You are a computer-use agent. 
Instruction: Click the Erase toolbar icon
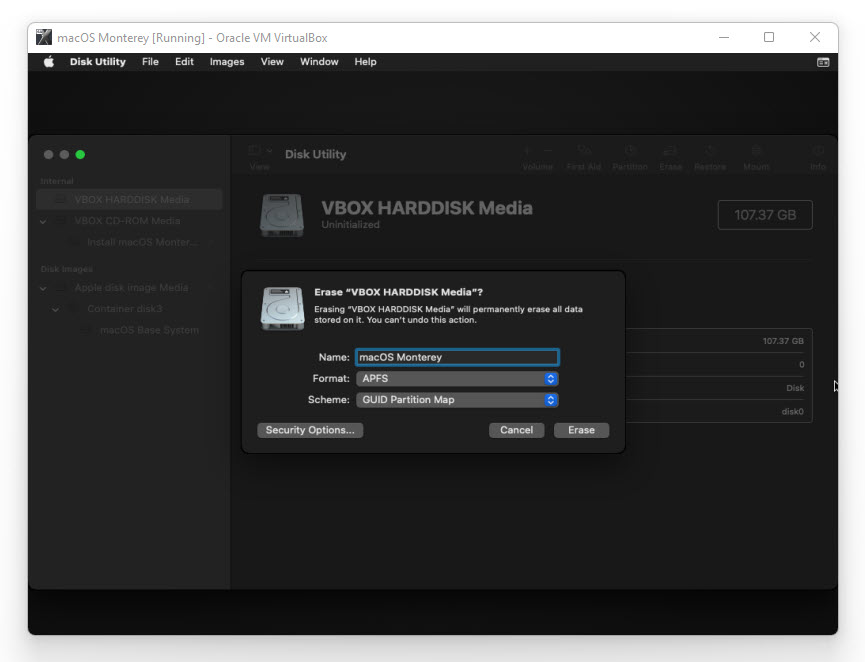pos(670,158)
